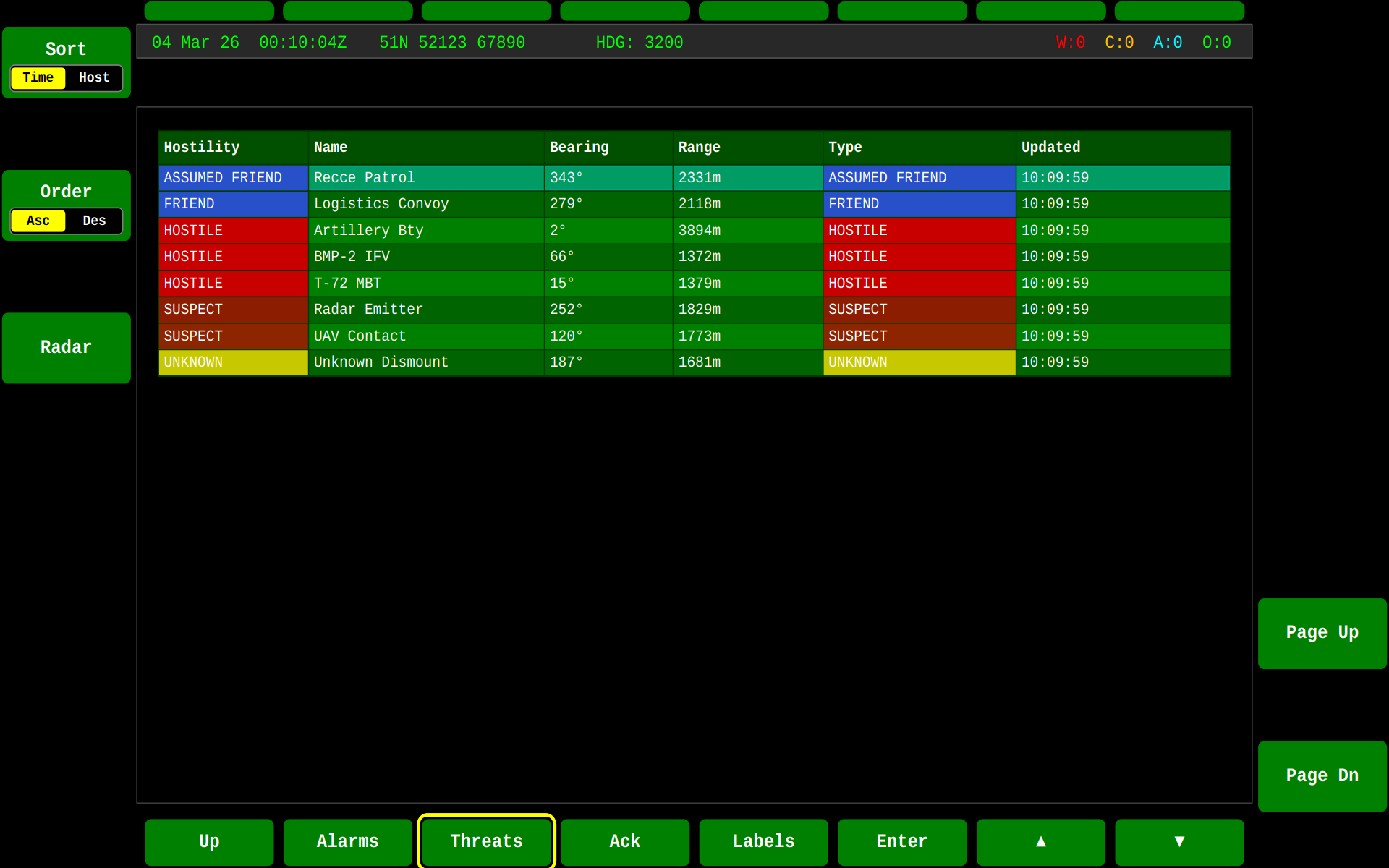The height and width of the screenshot is (868, 1389).
Task: Select Asc ordering option
Action: (38, 221)
